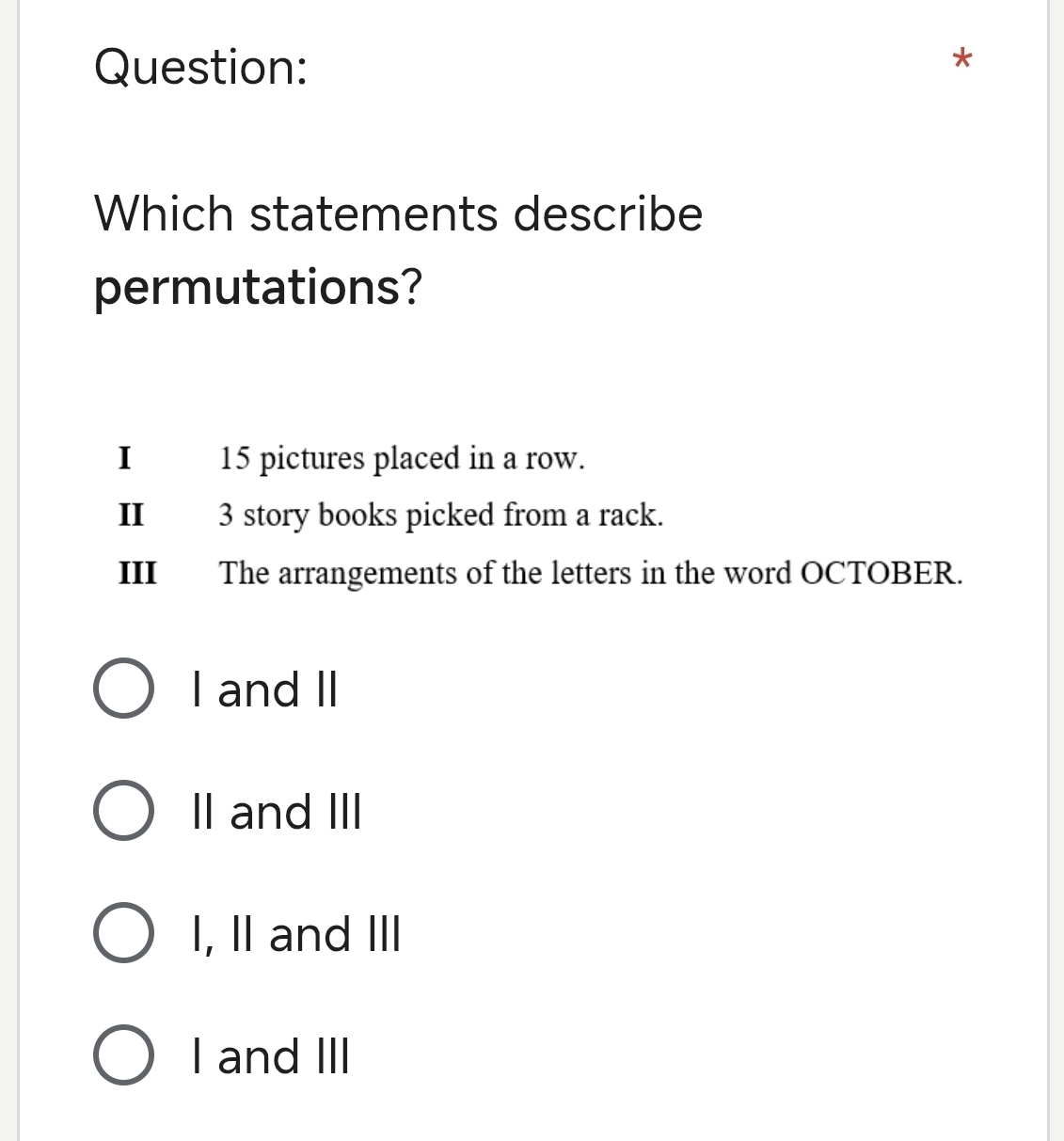This screenshot has height=1141, width=1064.
Task: Click the bold Roman numeral 'II' statement marker
Action: 131,515
